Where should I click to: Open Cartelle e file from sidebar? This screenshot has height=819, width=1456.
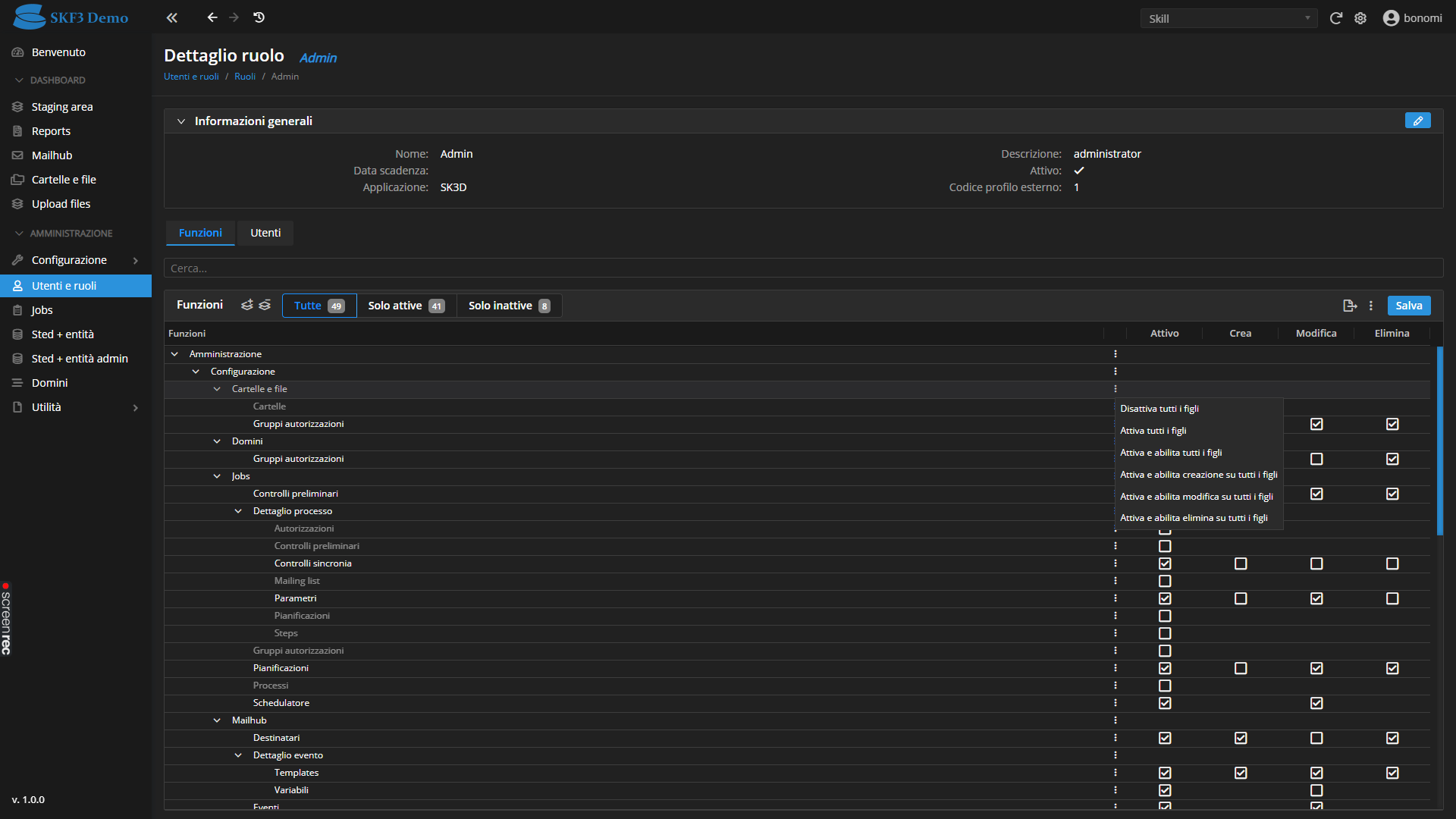click(76, 180)
